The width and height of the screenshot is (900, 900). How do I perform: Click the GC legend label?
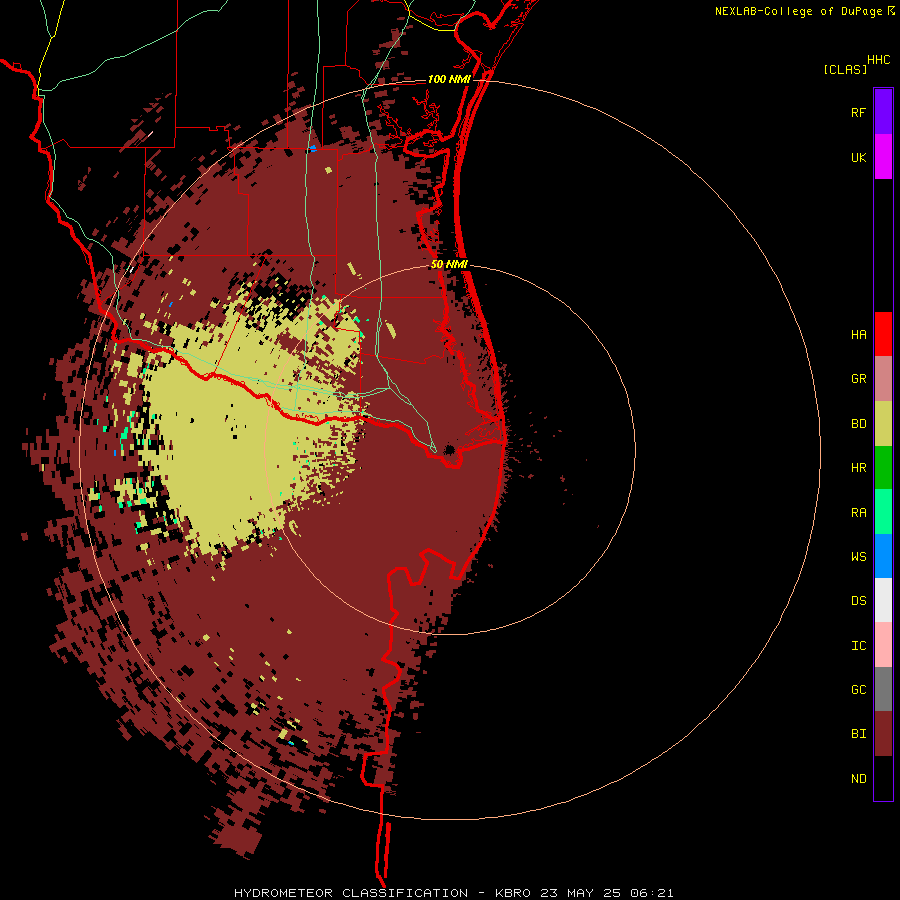coord(858,690)
